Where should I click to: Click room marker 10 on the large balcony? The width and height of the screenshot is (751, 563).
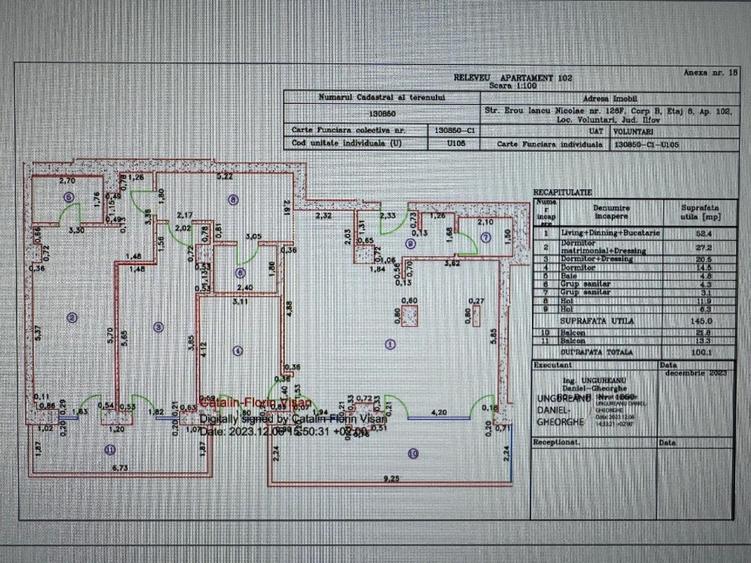(x=413, y=453)
